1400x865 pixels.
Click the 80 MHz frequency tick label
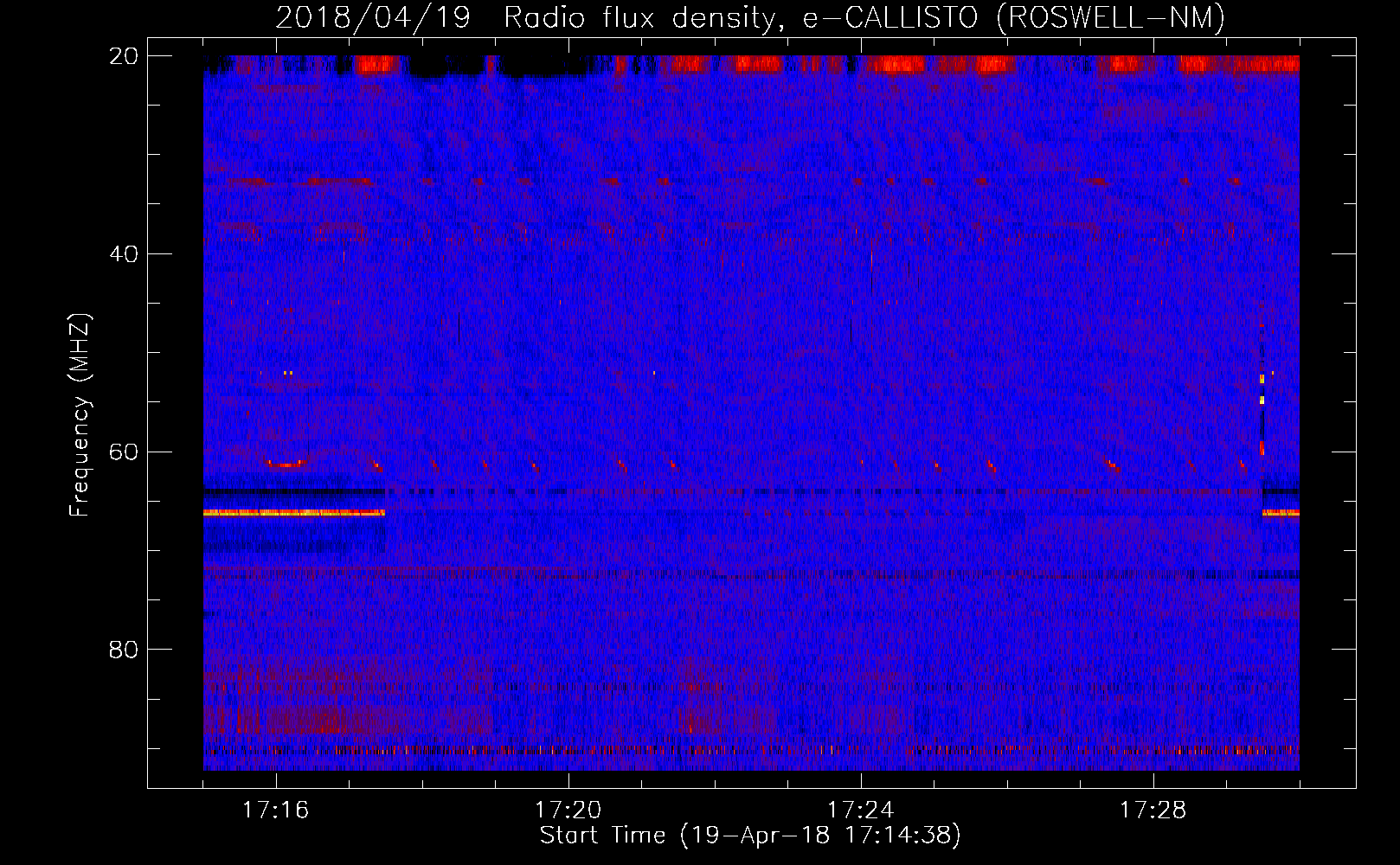tap(124, 649)
